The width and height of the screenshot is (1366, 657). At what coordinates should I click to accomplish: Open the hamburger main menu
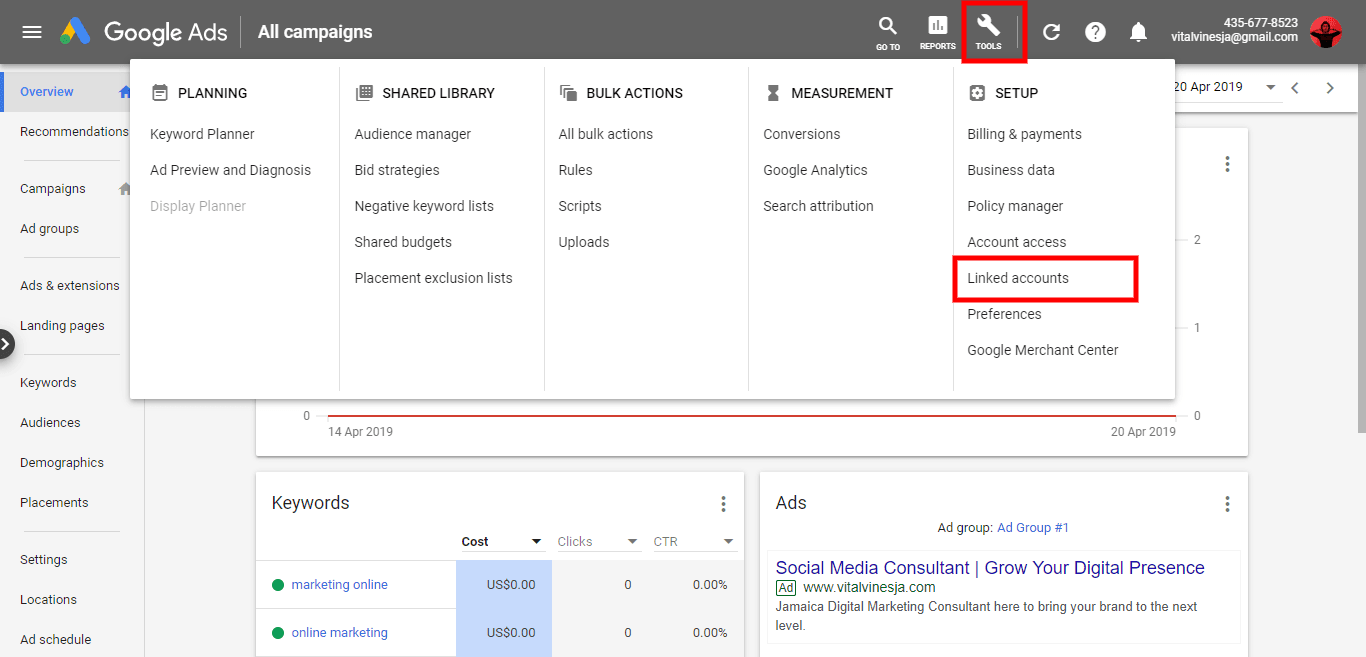(32, 32)
